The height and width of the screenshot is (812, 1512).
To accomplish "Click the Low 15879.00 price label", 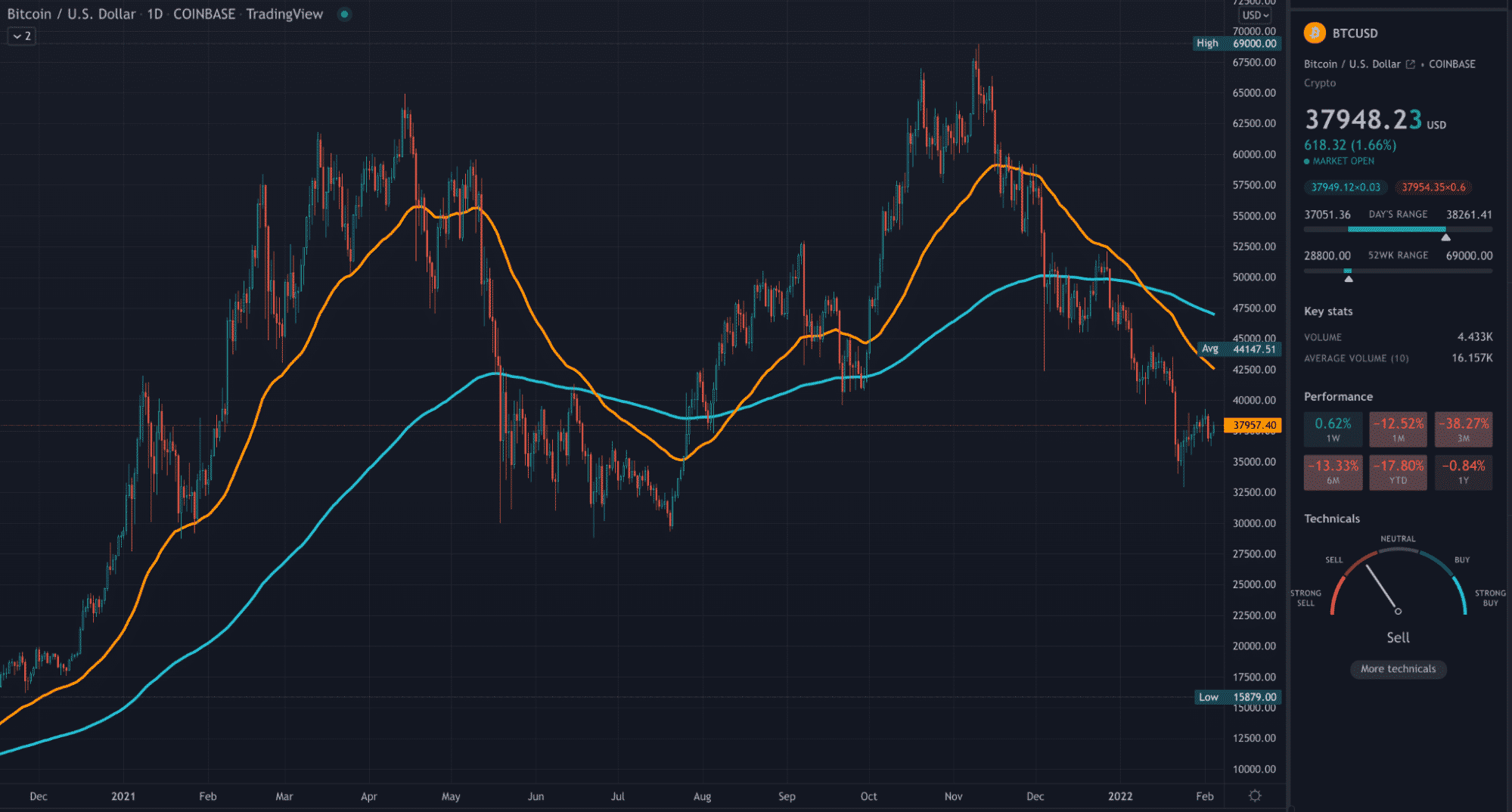I will point(1237,697).
